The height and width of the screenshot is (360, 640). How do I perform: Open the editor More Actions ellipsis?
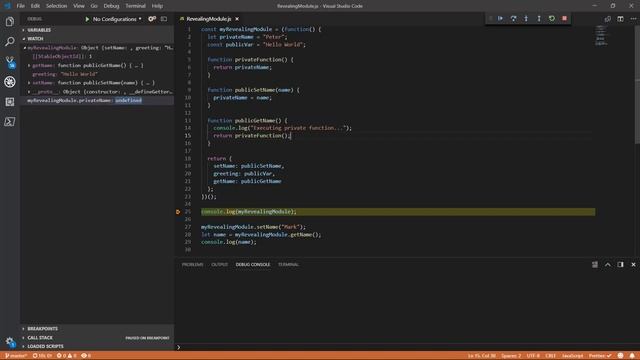[633, 19]
